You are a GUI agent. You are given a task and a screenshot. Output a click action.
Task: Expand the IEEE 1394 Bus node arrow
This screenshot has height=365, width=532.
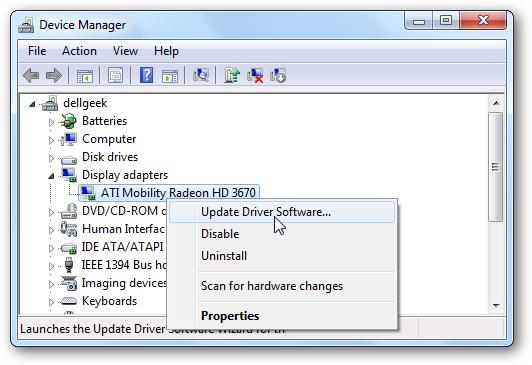[51, 266]
